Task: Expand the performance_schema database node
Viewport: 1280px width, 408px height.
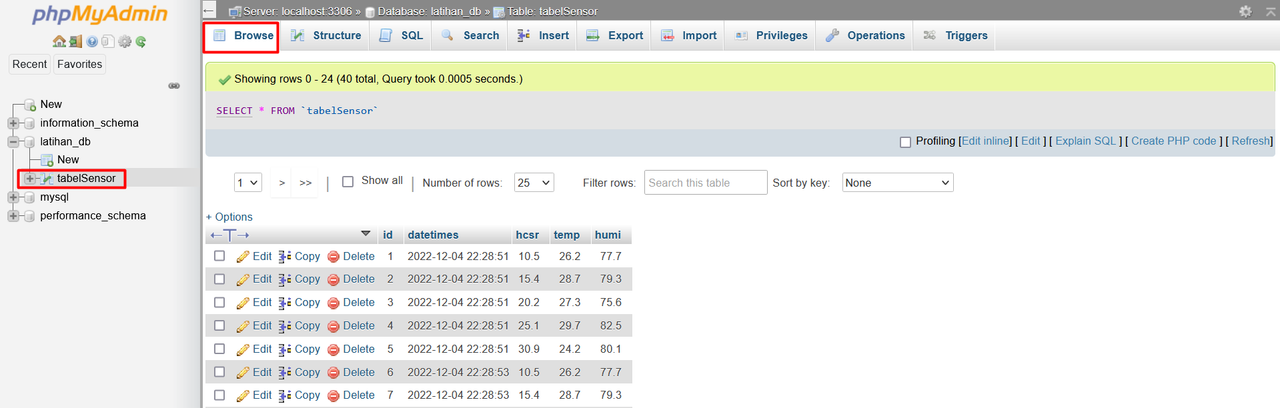Action: (x=13, y=216)
